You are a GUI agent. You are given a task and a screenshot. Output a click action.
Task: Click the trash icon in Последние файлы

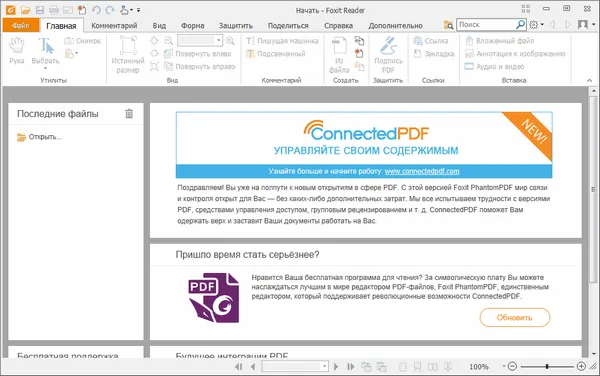129,114
